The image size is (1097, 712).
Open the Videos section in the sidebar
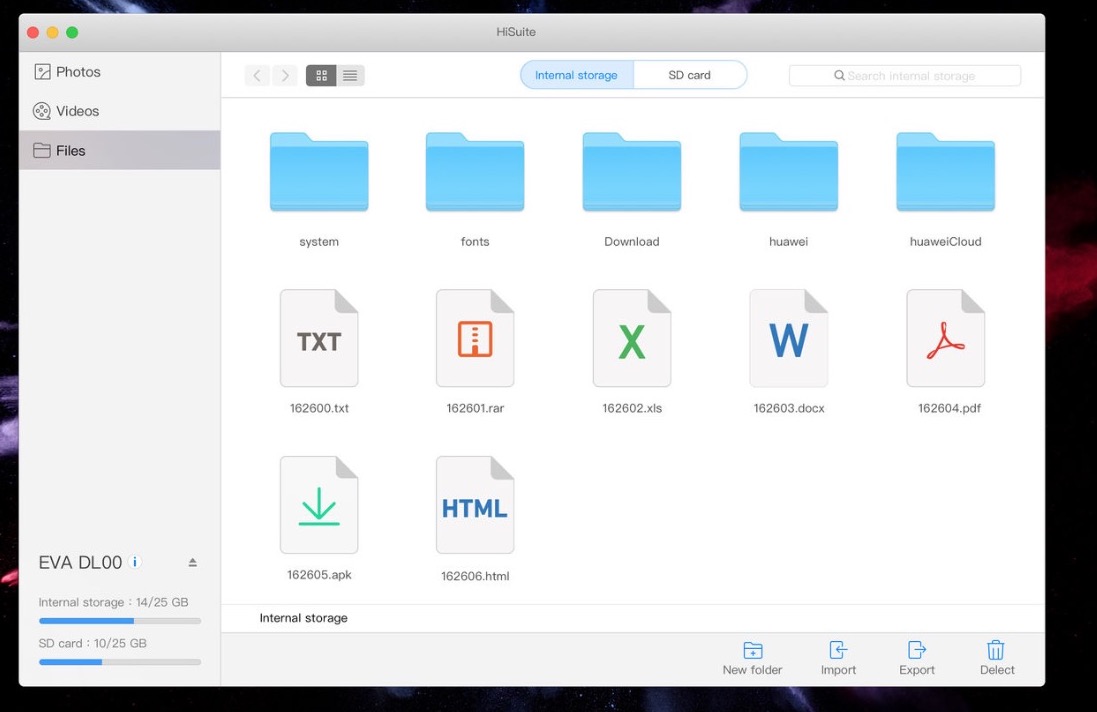120,111
